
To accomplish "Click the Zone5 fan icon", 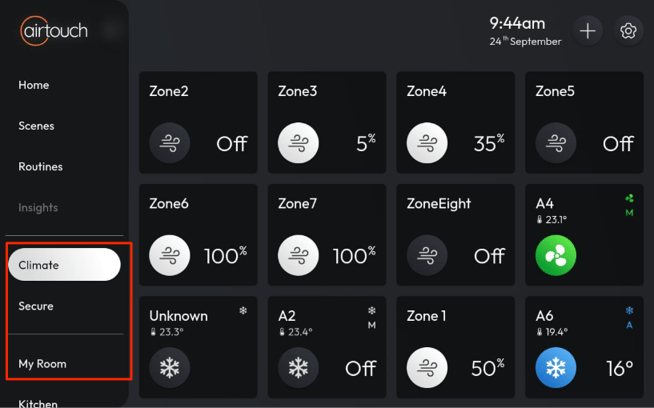I will point(555,143).
